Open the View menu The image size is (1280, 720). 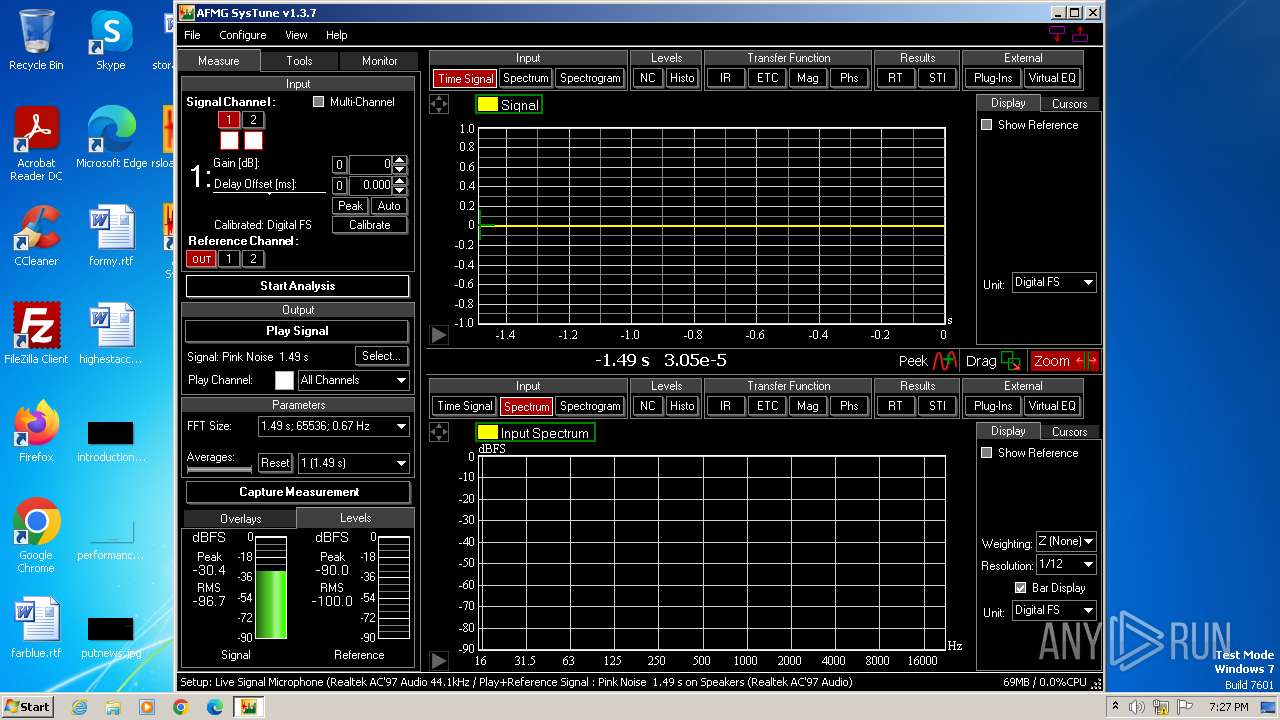(x=297, y=35)
